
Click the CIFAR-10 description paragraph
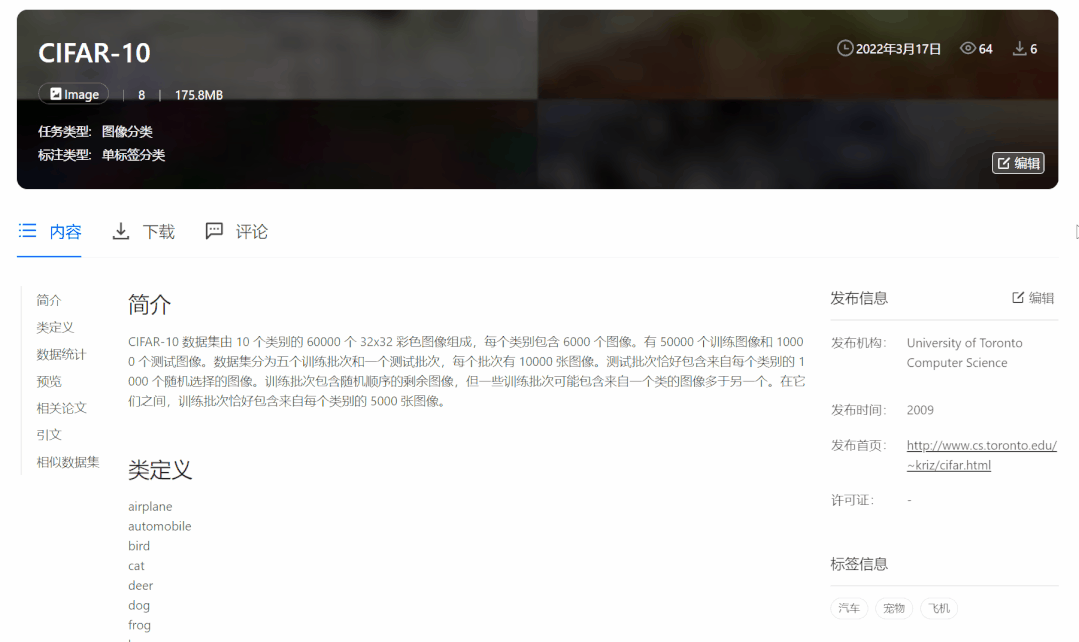466,371
